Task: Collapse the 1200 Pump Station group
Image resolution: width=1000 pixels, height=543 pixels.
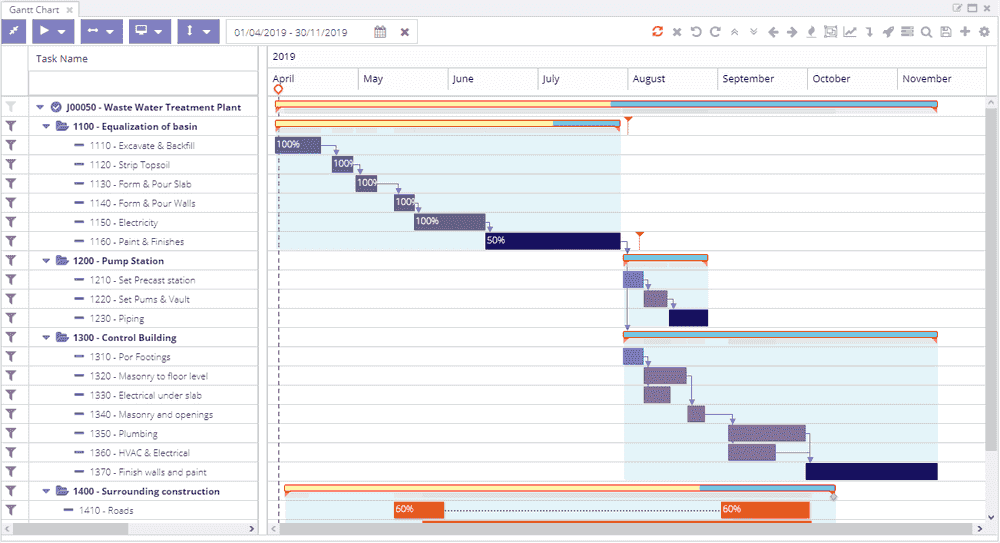Action: click(46, 260)
